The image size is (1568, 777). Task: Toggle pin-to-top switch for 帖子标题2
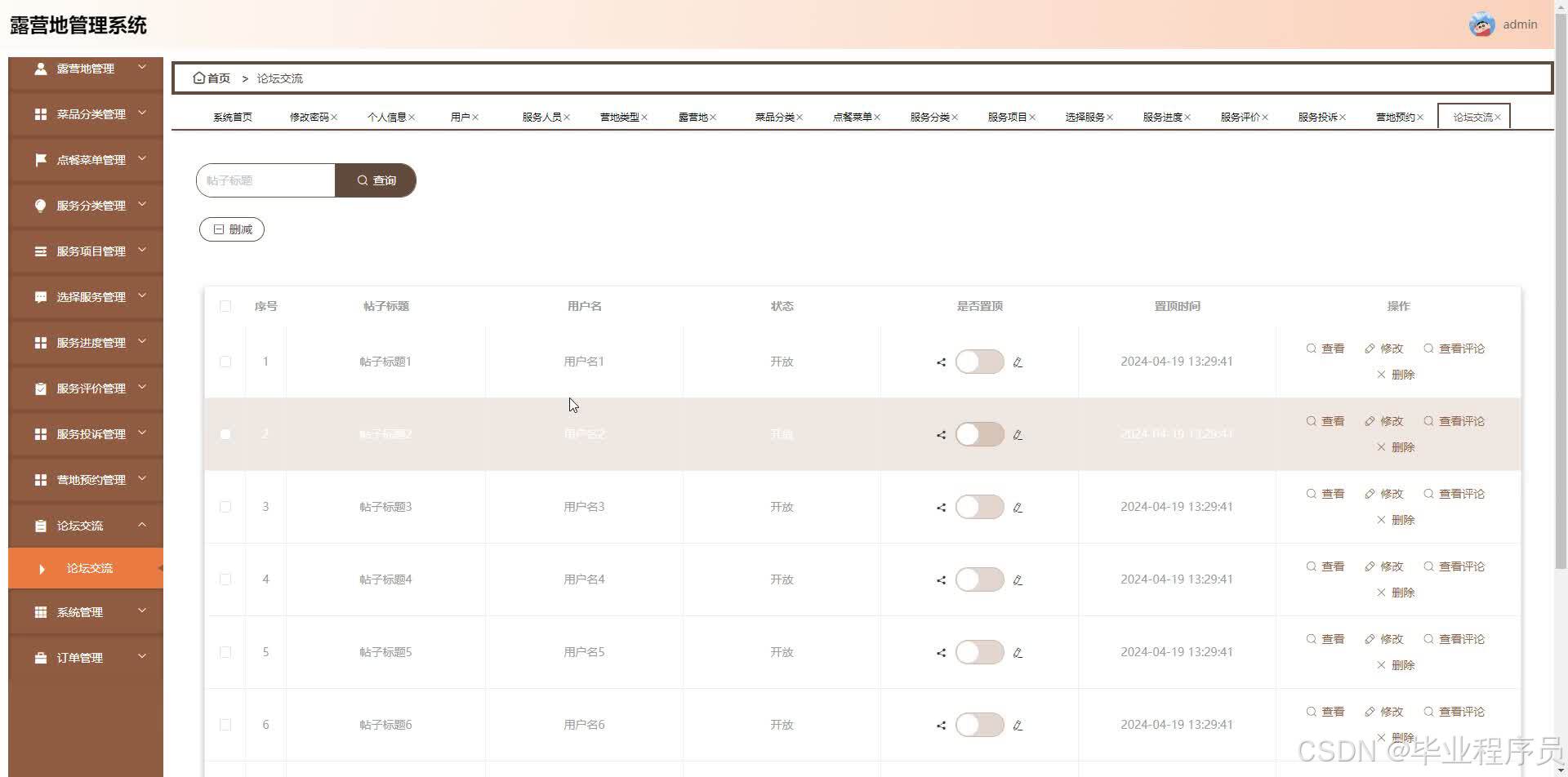[979, 434]
